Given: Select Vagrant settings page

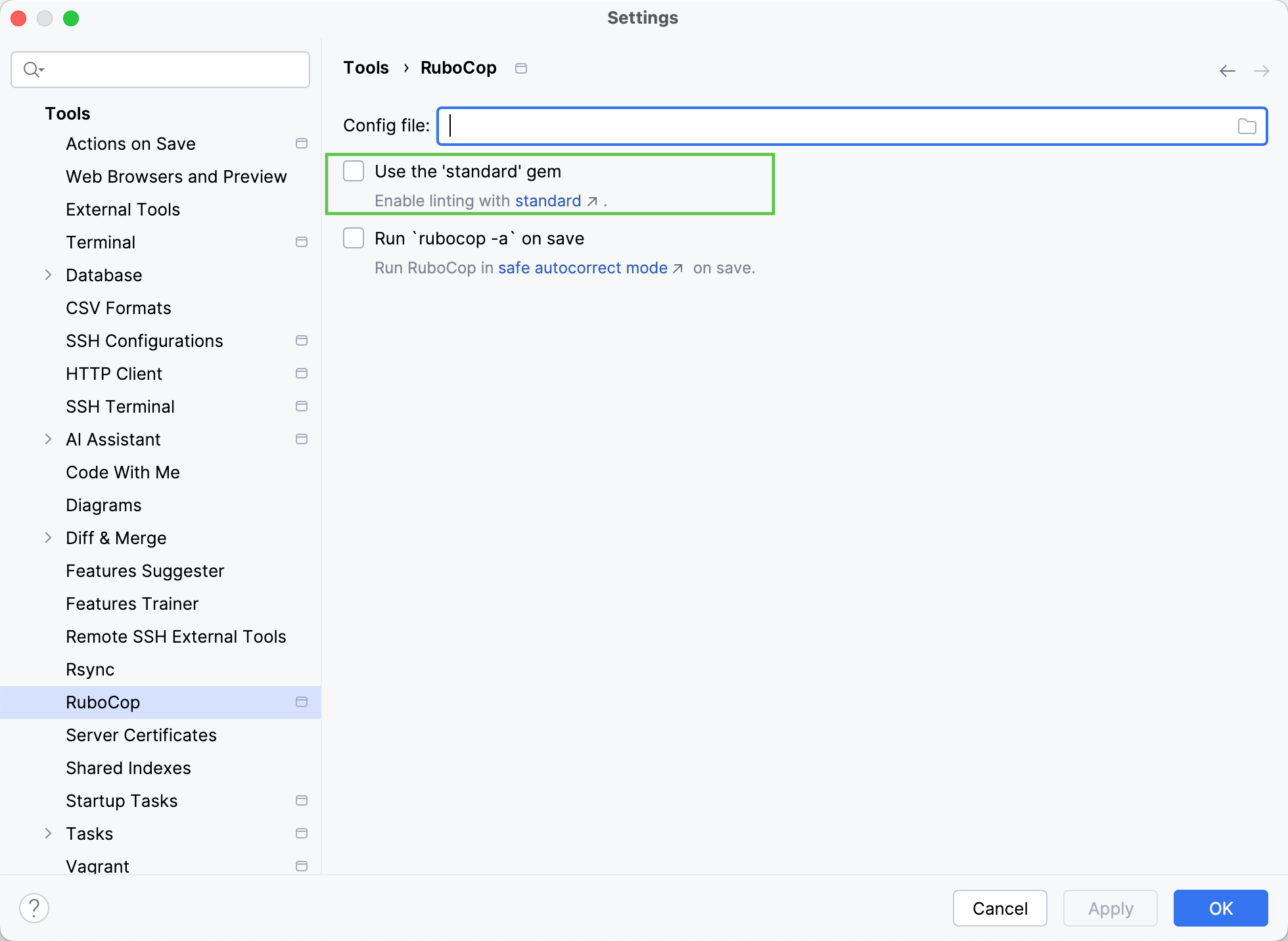Looking at the screenshot, I should pos(97,866).
